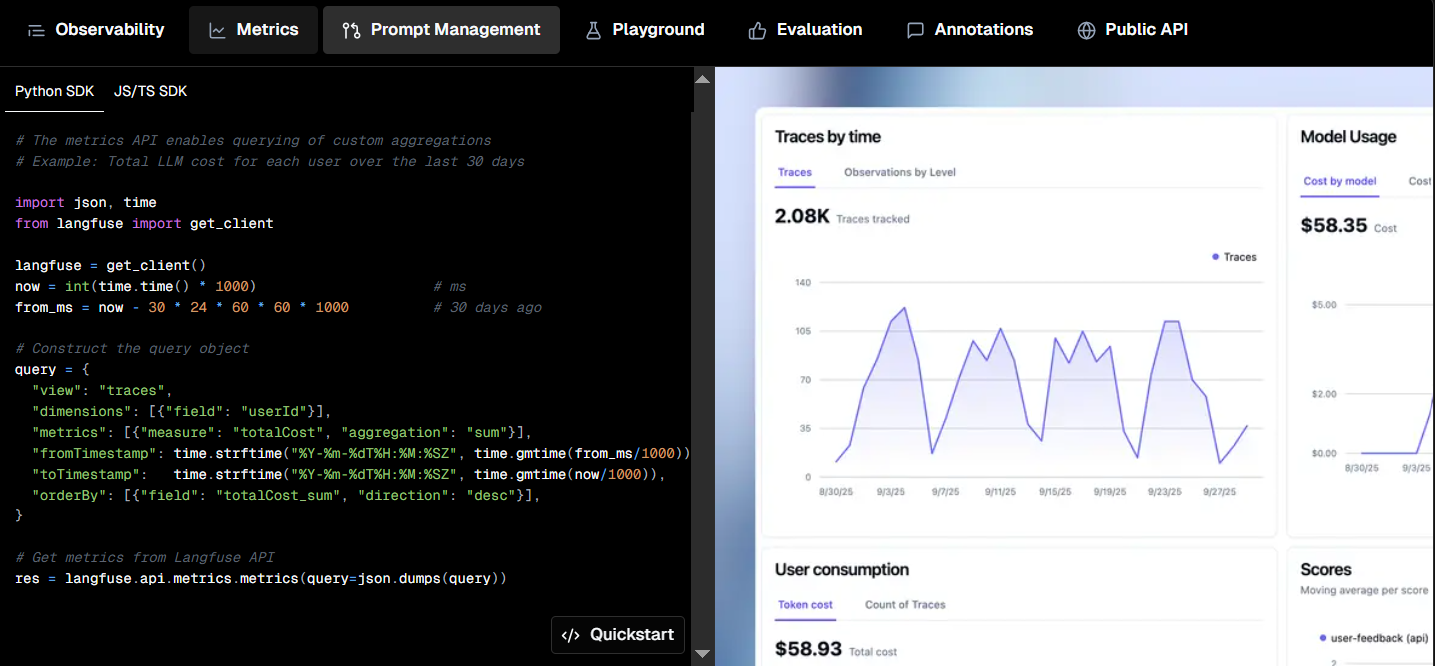The image size is (1435, 666).
Task: Select Traces tab in Traces by time
Action: tap(795, 172)
